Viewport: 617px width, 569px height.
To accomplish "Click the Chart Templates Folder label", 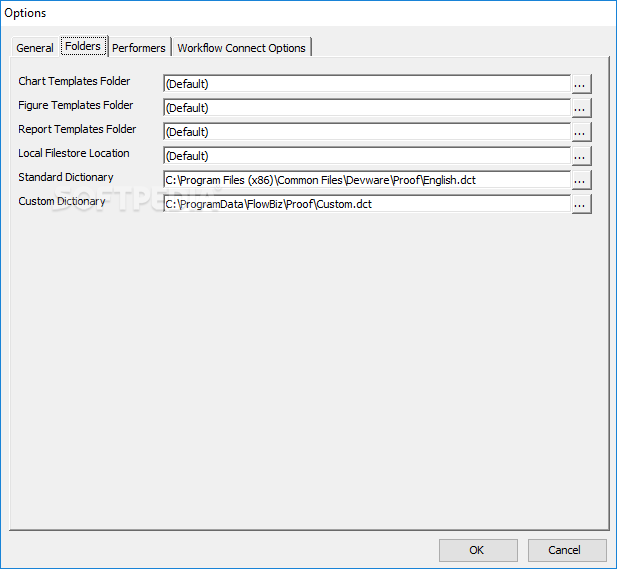I will [x=74, y=81].
